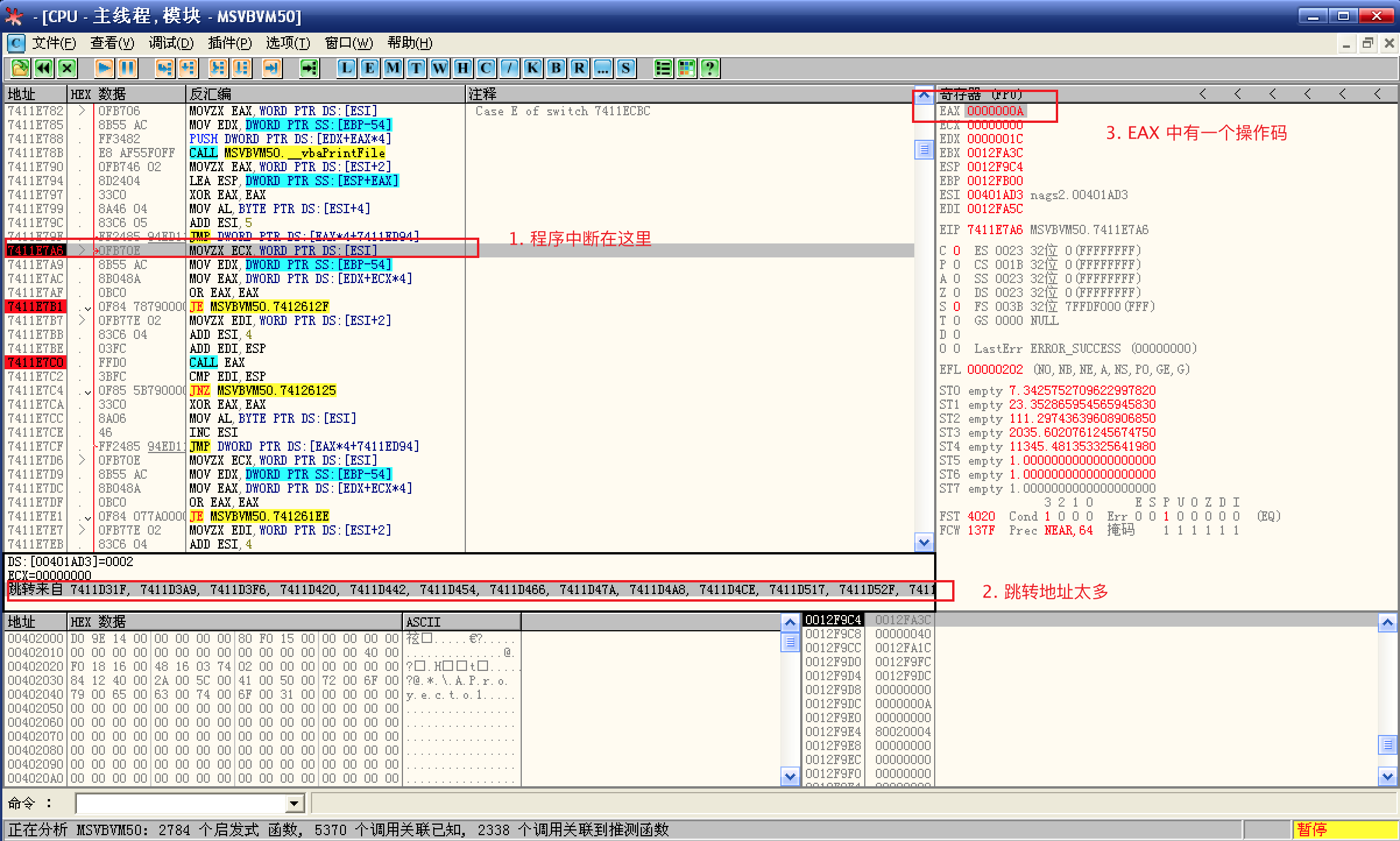Toggle the Z flag value in registers

pos(957,292)
